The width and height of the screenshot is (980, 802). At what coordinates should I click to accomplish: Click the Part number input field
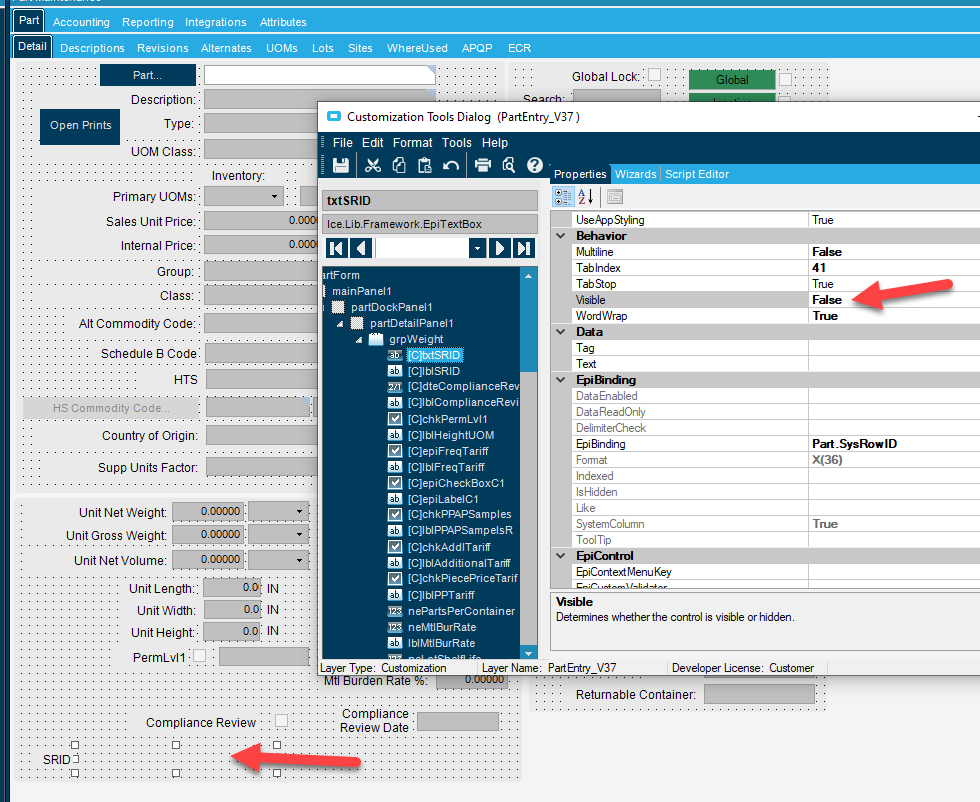[x=319, y=75]
